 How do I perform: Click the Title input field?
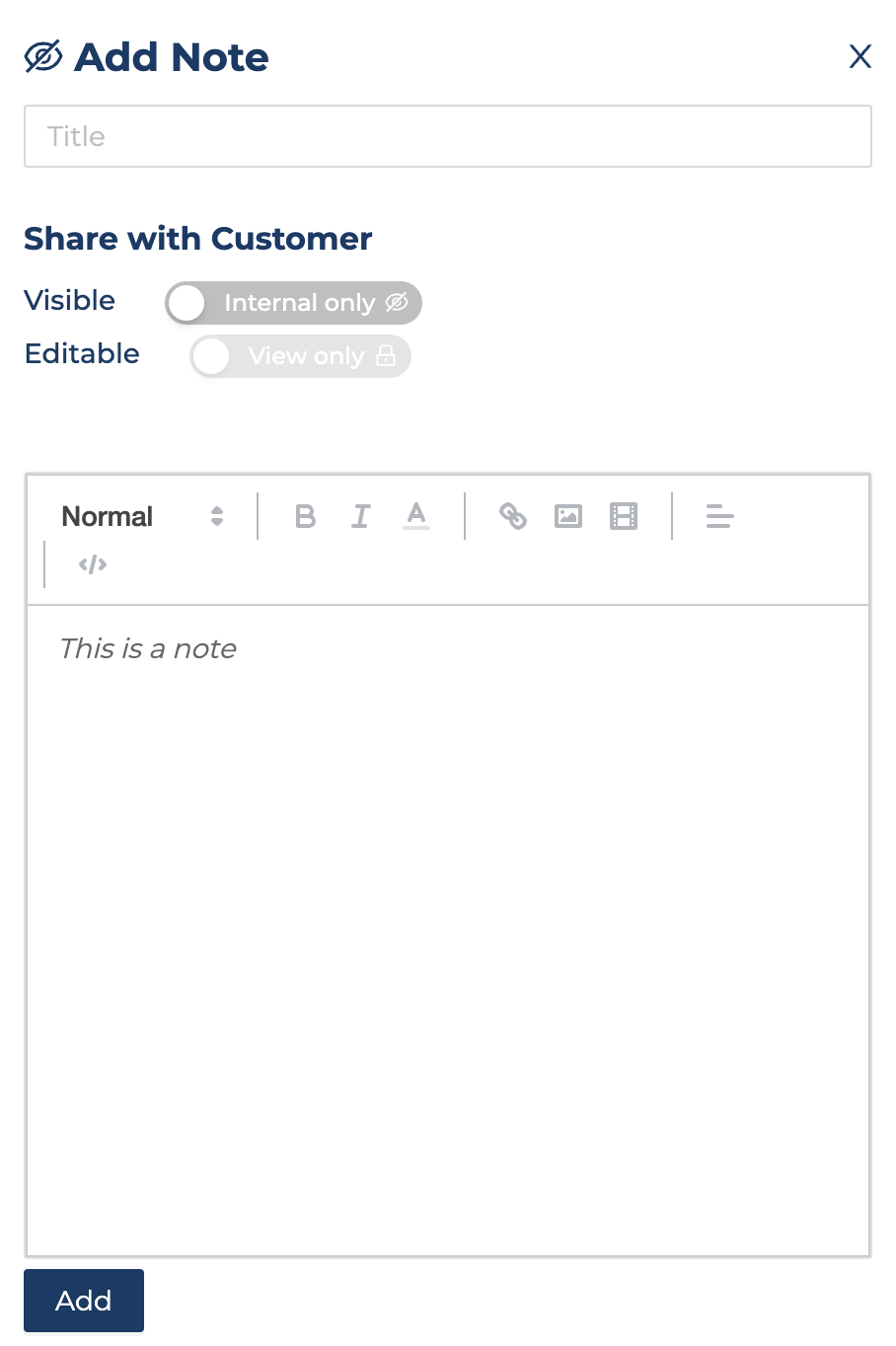[448, 136]
